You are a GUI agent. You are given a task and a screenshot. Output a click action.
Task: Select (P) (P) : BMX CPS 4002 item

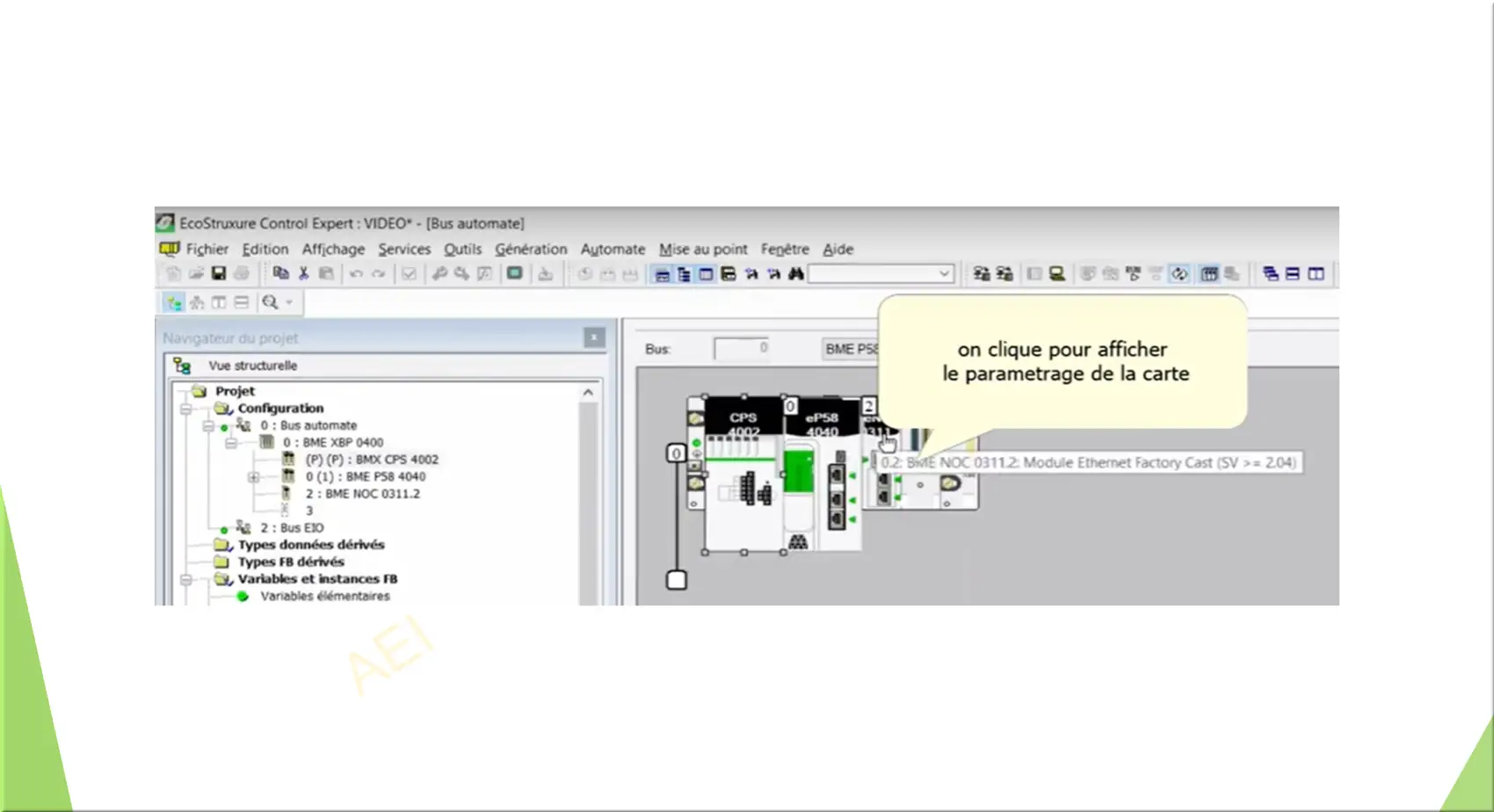[x=372, y=460]
